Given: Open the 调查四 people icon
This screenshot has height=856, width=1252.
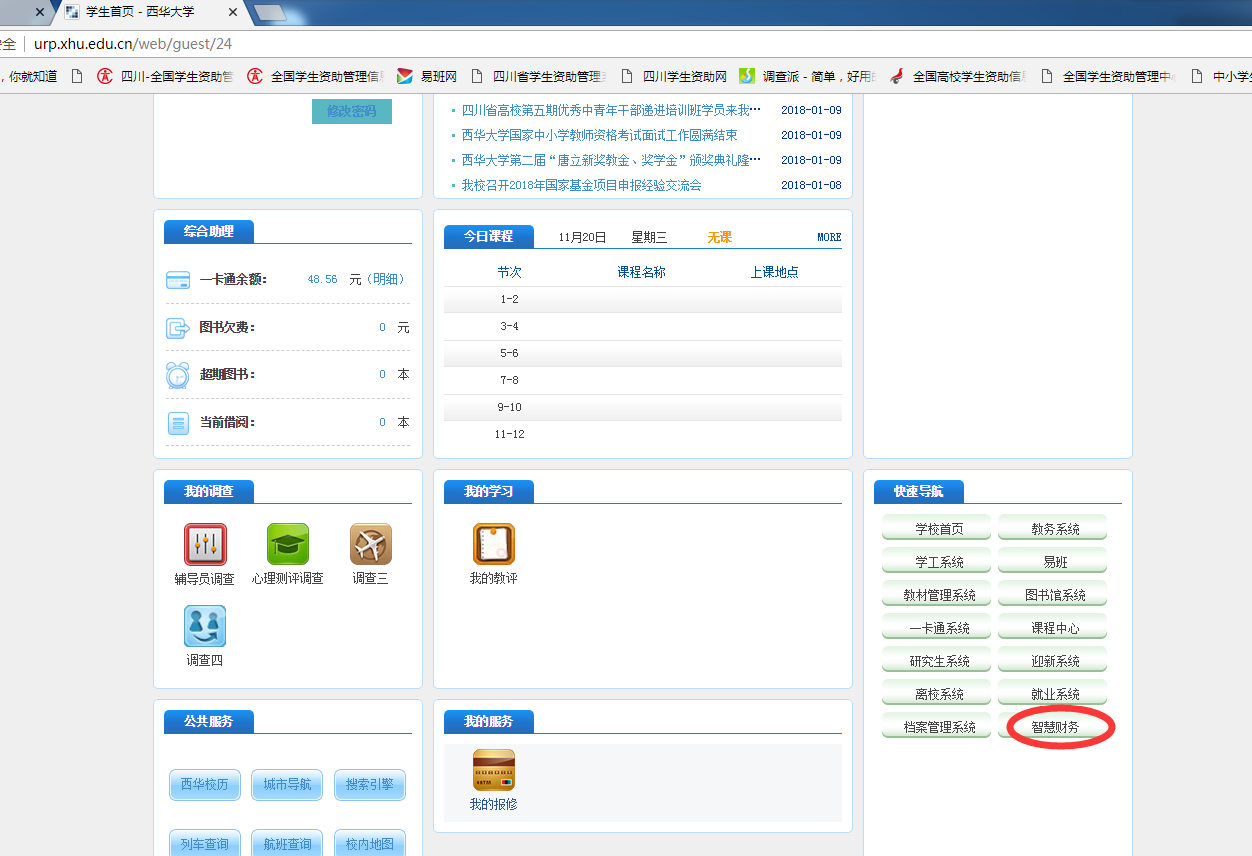Looking at the screenshot, I should tap(205, 626).
